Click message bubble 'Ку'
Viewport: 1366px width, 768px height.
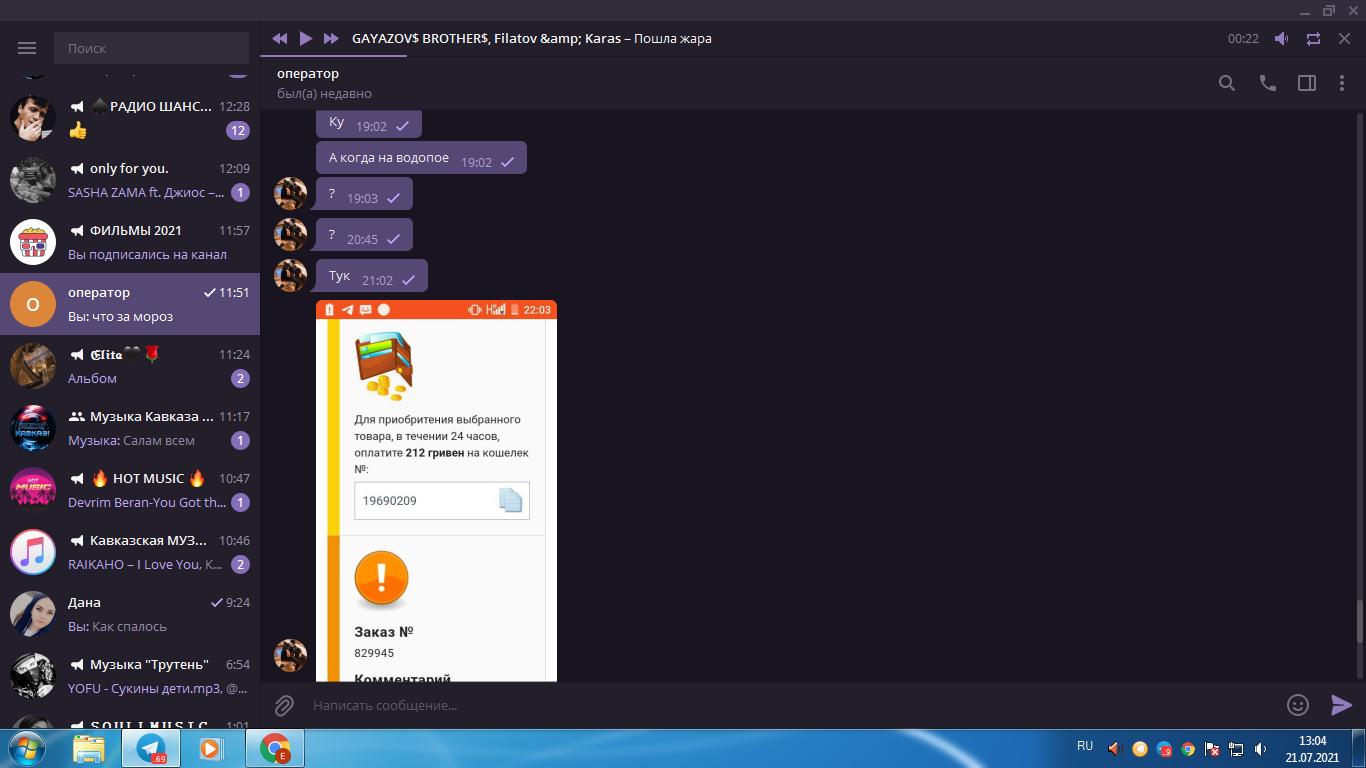369,124
